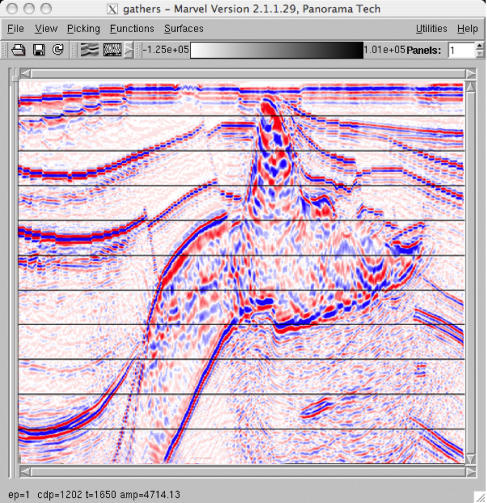Expand the toolbar overflow arrow
Viewport: 487px width, 503px height.
tap(129, 50)
